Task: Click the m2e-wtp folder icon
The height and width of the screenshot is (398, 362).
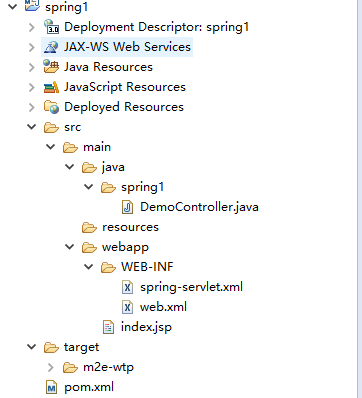Action: pos(70,367)
